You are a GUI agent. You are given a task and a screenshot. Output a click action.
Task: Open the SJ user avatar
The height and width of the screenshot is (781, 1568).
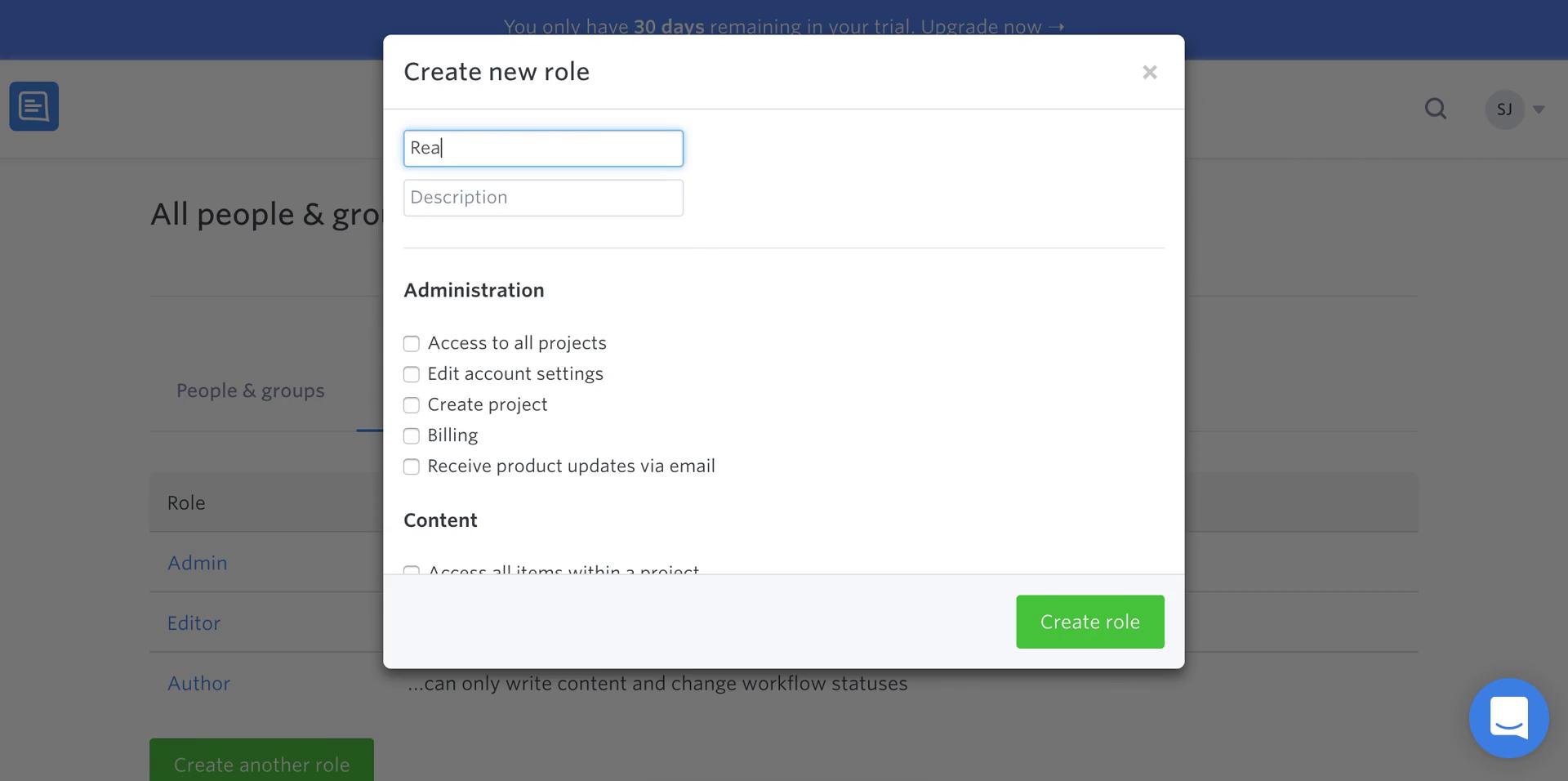point(1504,109)
